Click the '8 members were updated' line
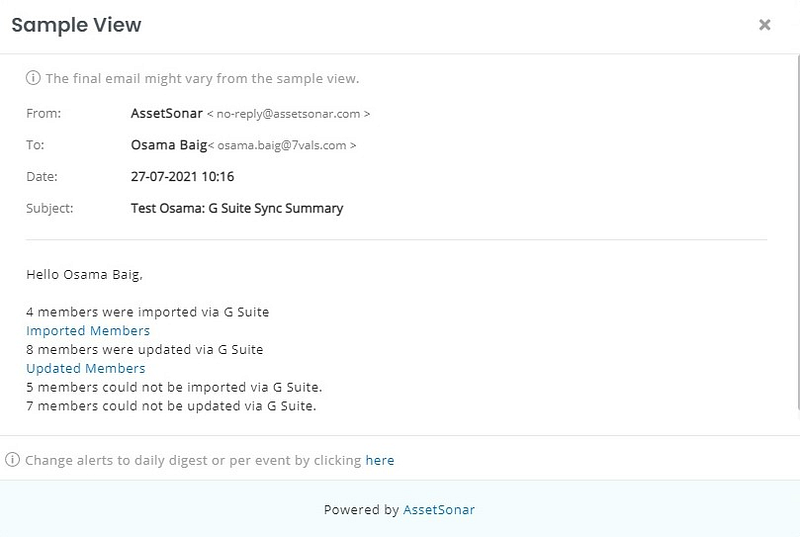Viewport: 800px width, 537px height. pos(145,350)
